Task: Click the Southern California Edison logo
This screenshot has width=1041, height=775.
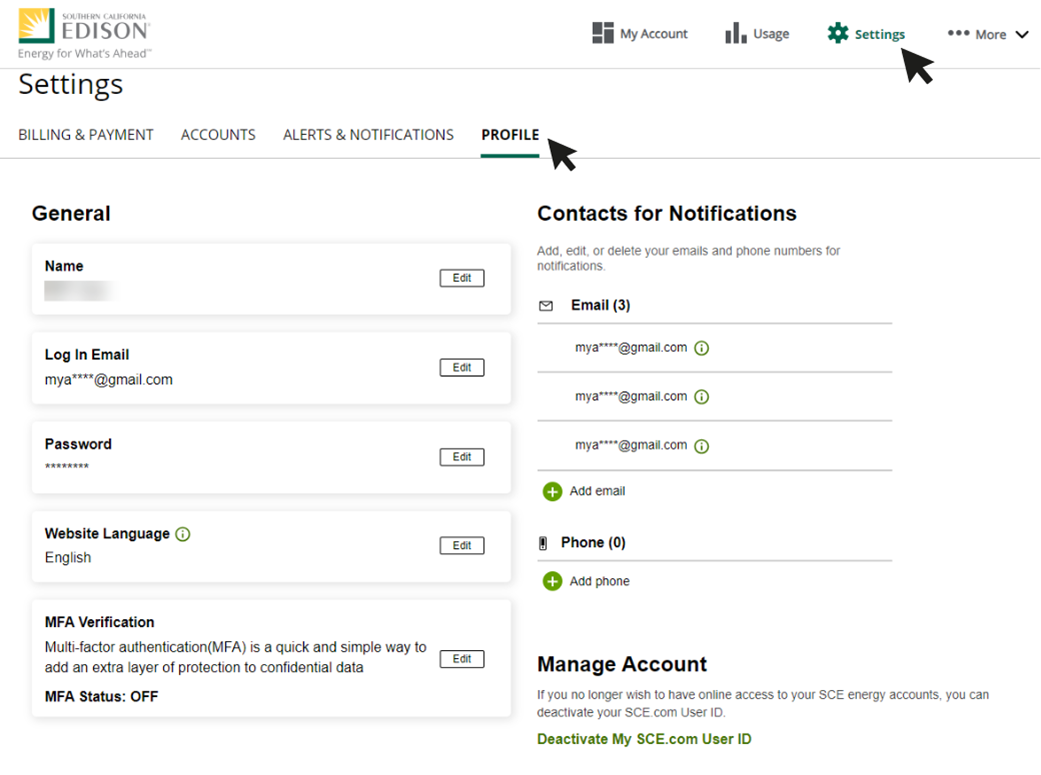Action: click(84, 33)
